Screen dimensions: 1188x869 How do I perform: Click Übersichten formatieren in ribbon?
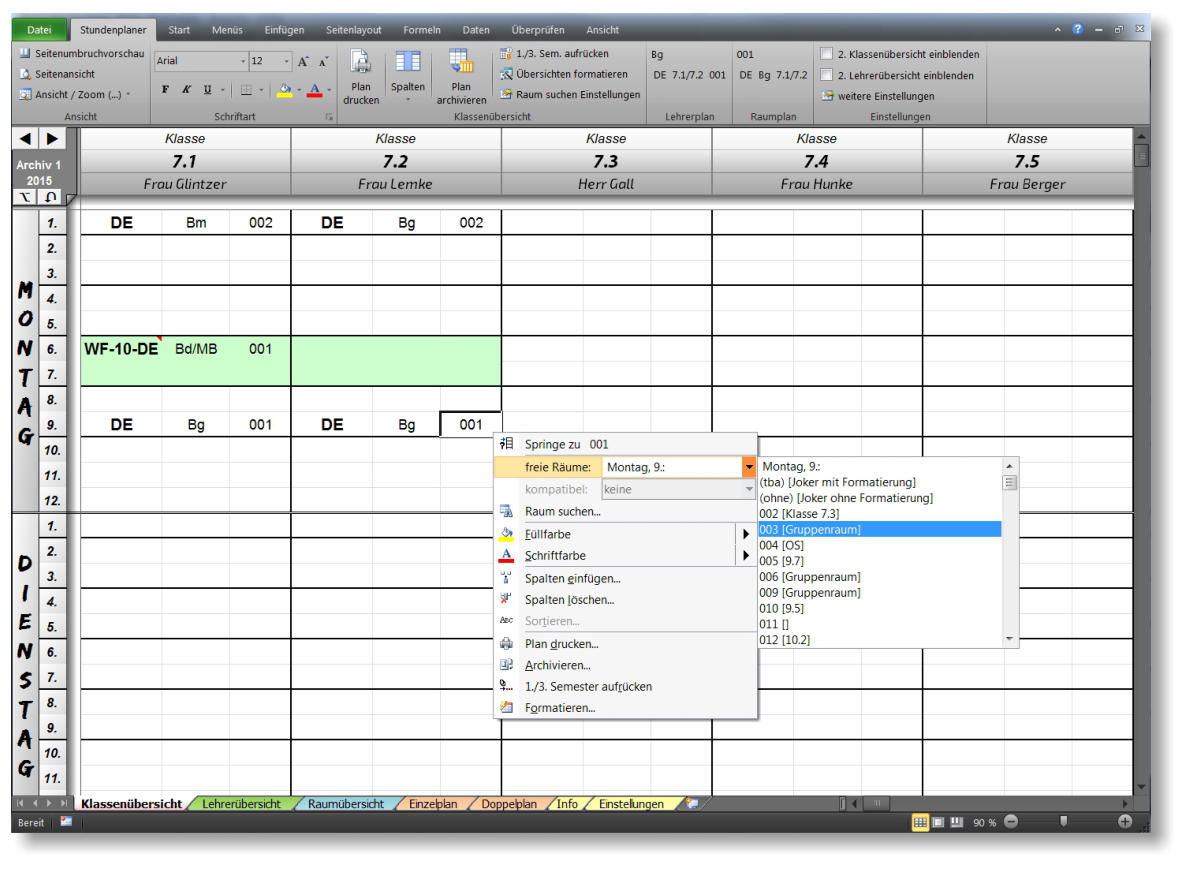tap(571, 74)
